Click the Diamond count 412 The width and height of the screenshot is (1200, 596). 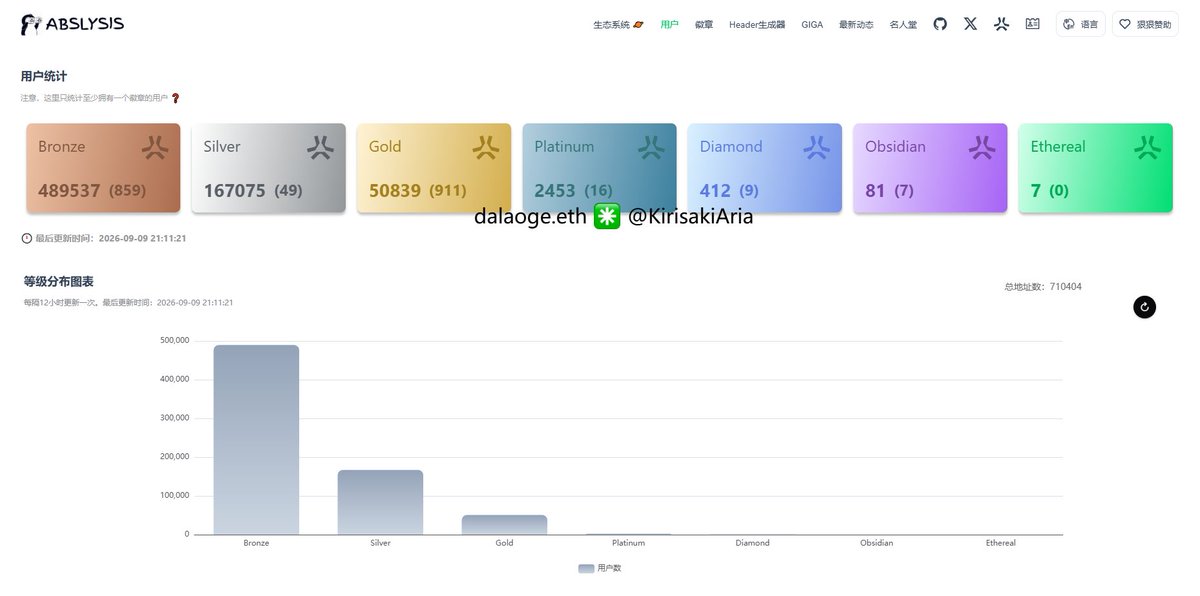tap(716, 190)
